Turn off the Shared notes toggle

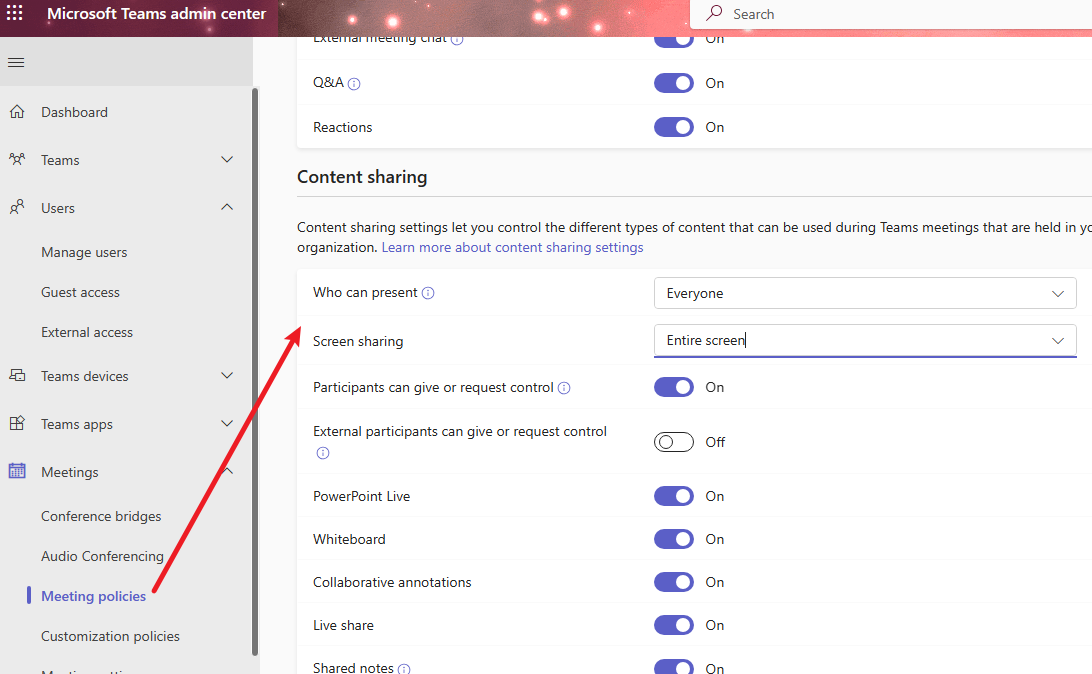click(x=673, y=667)
